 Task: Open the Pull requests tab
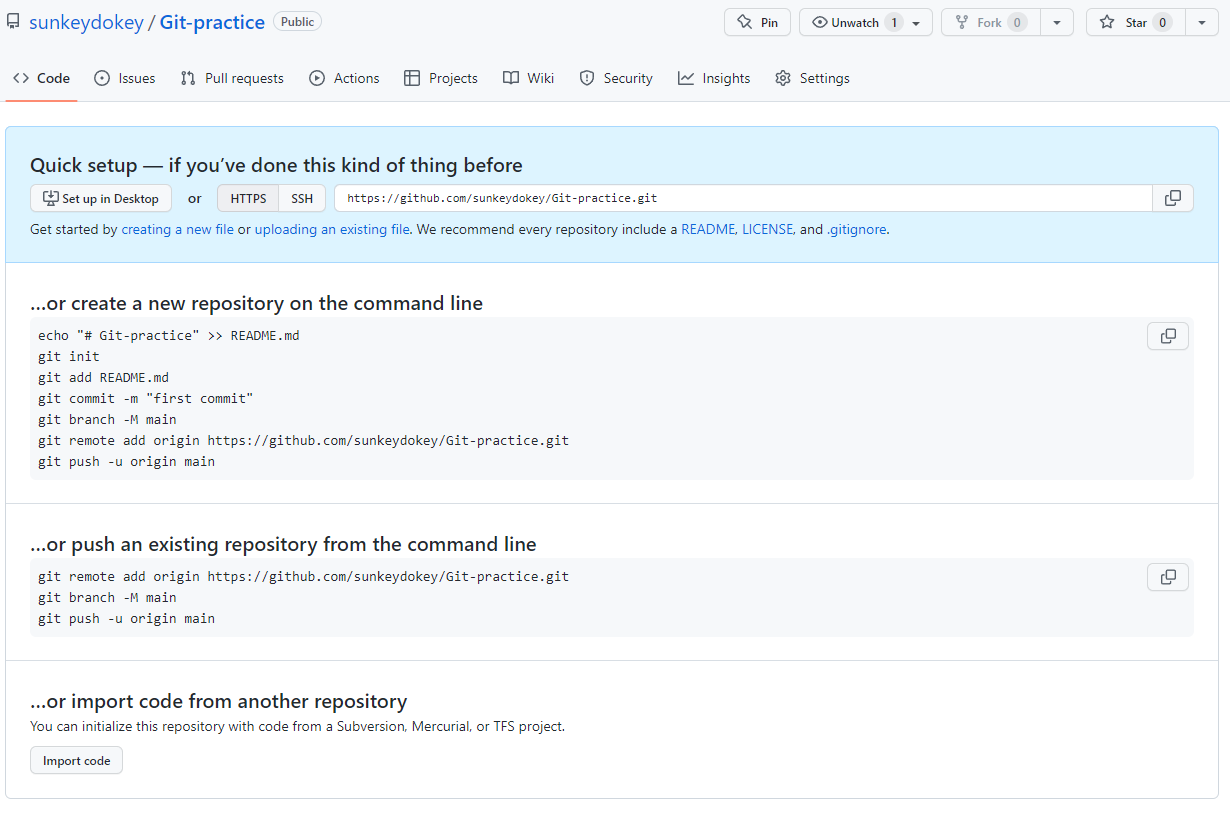232,78
